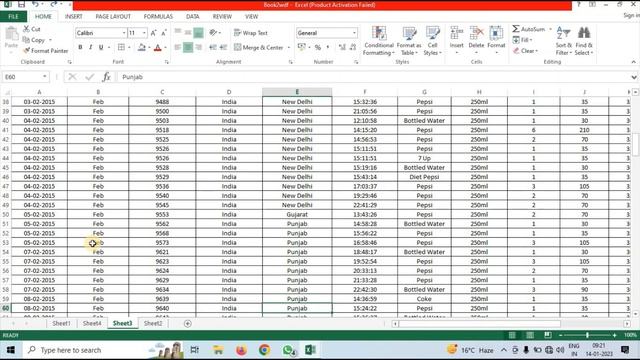Expand the formula bar chevron

click(x=634, y=77)
